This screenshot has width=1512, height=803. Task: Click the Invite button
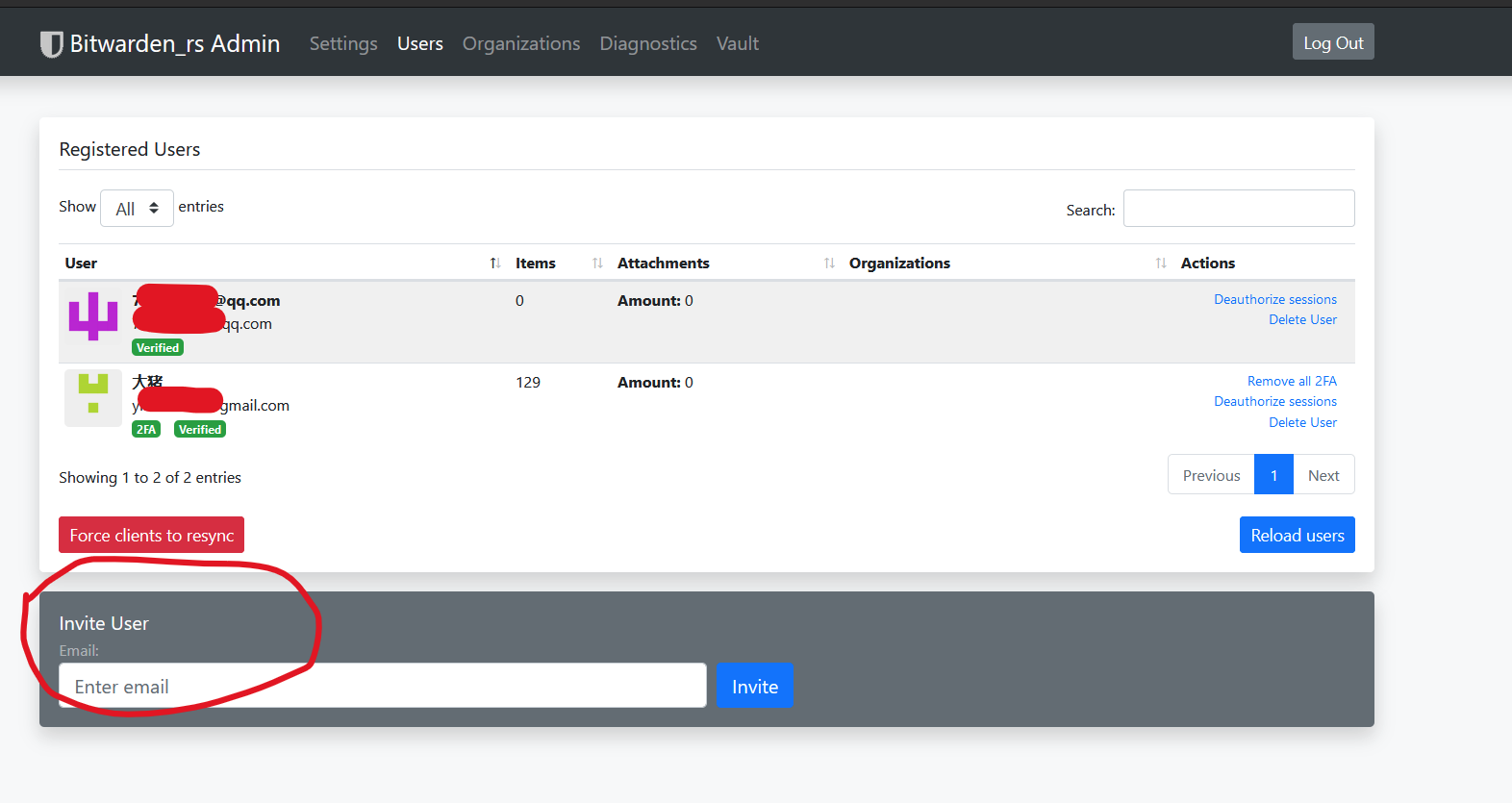(755, 686)
